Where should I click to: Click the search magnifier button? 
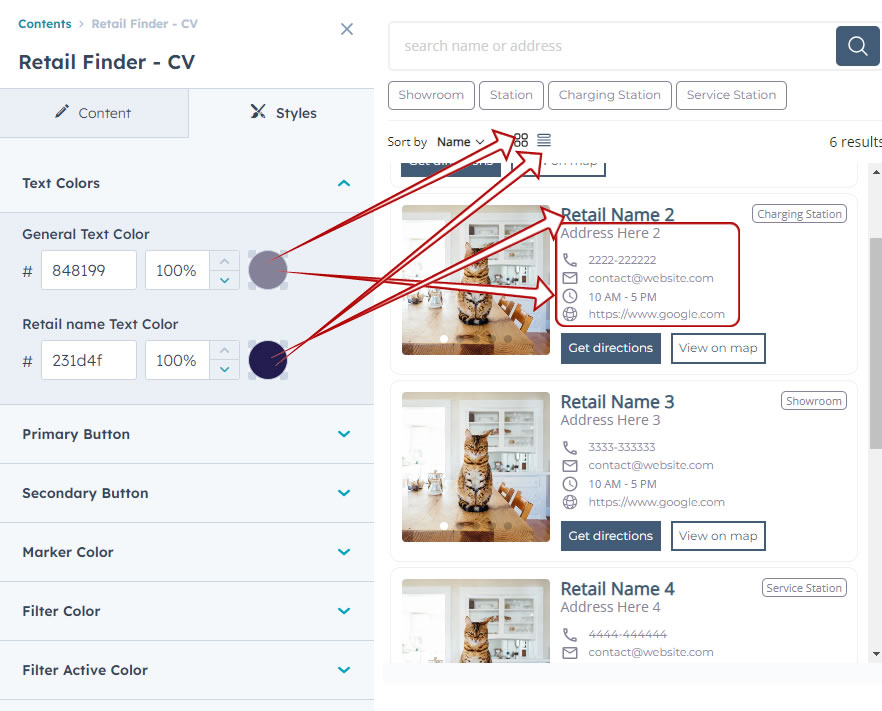point(857,46)
